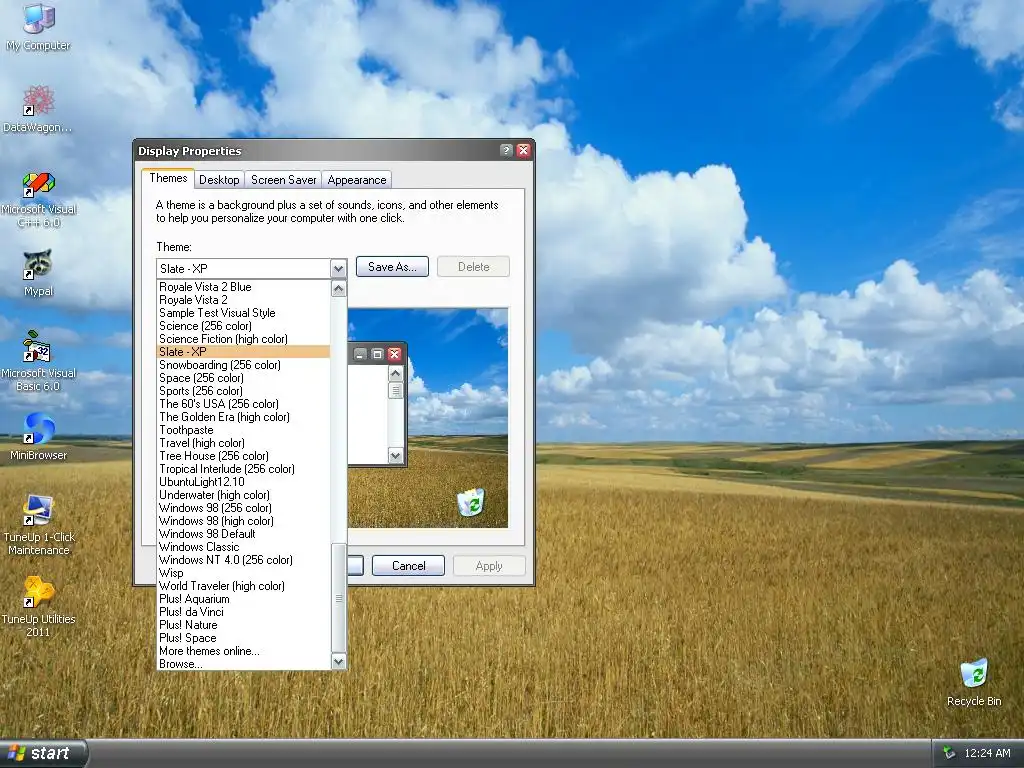The image size is (1024, 768).
Task: Pick Sample Test Visual Style
Action: tap(243, 313)
